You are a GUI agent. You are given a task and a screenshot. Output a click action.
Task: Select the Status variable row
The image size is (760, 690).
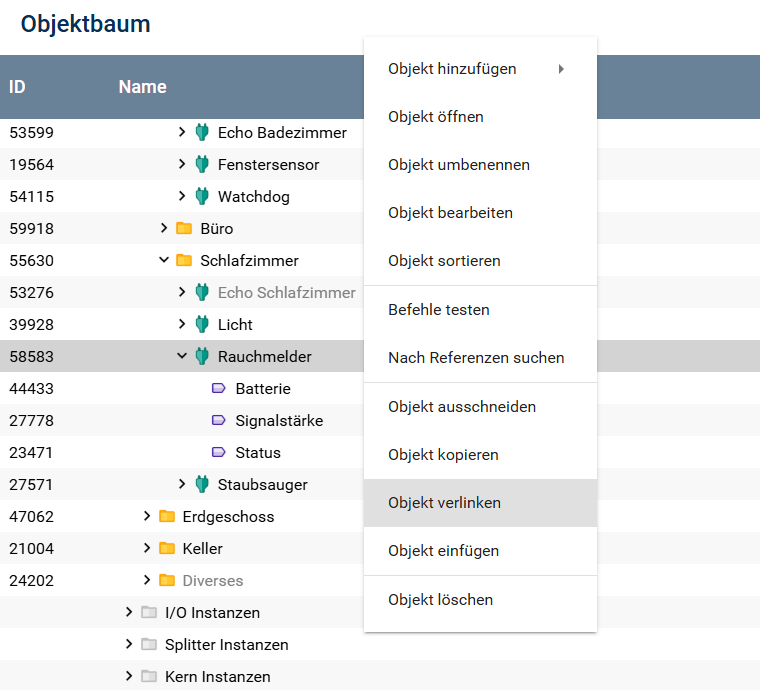tap(258, 452)
